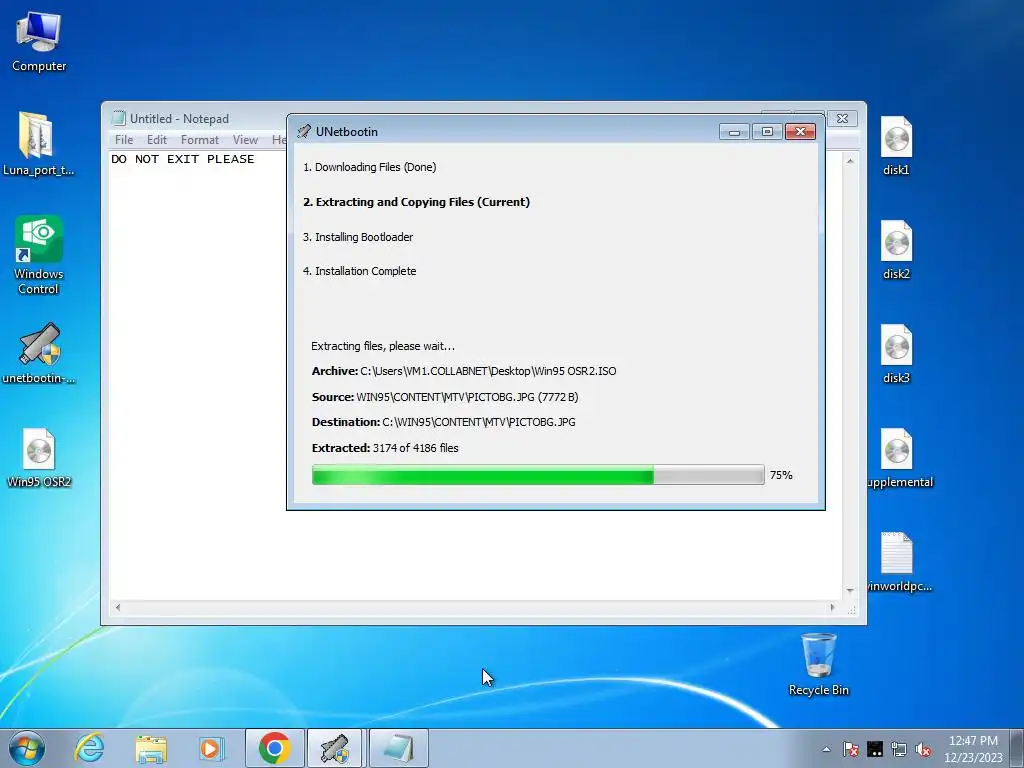Select the winworldpc text file icon
Viewport: 1024px width, 768px height.
[899, 562]
